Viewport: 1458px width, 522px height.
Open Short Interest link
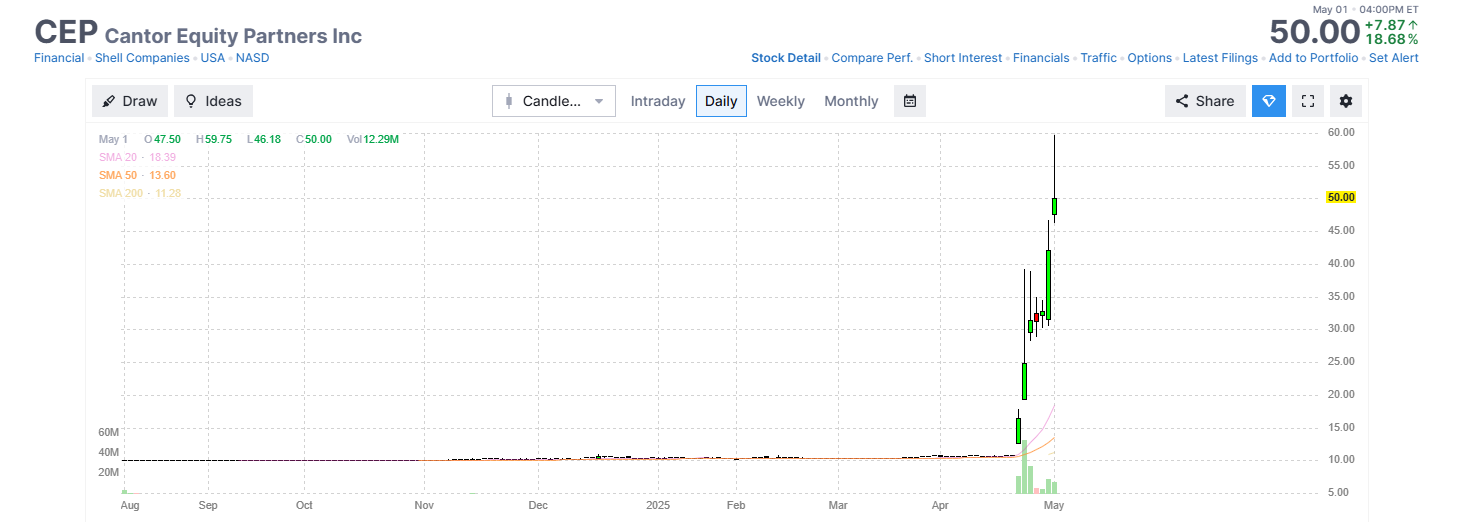tap(963, 58)
